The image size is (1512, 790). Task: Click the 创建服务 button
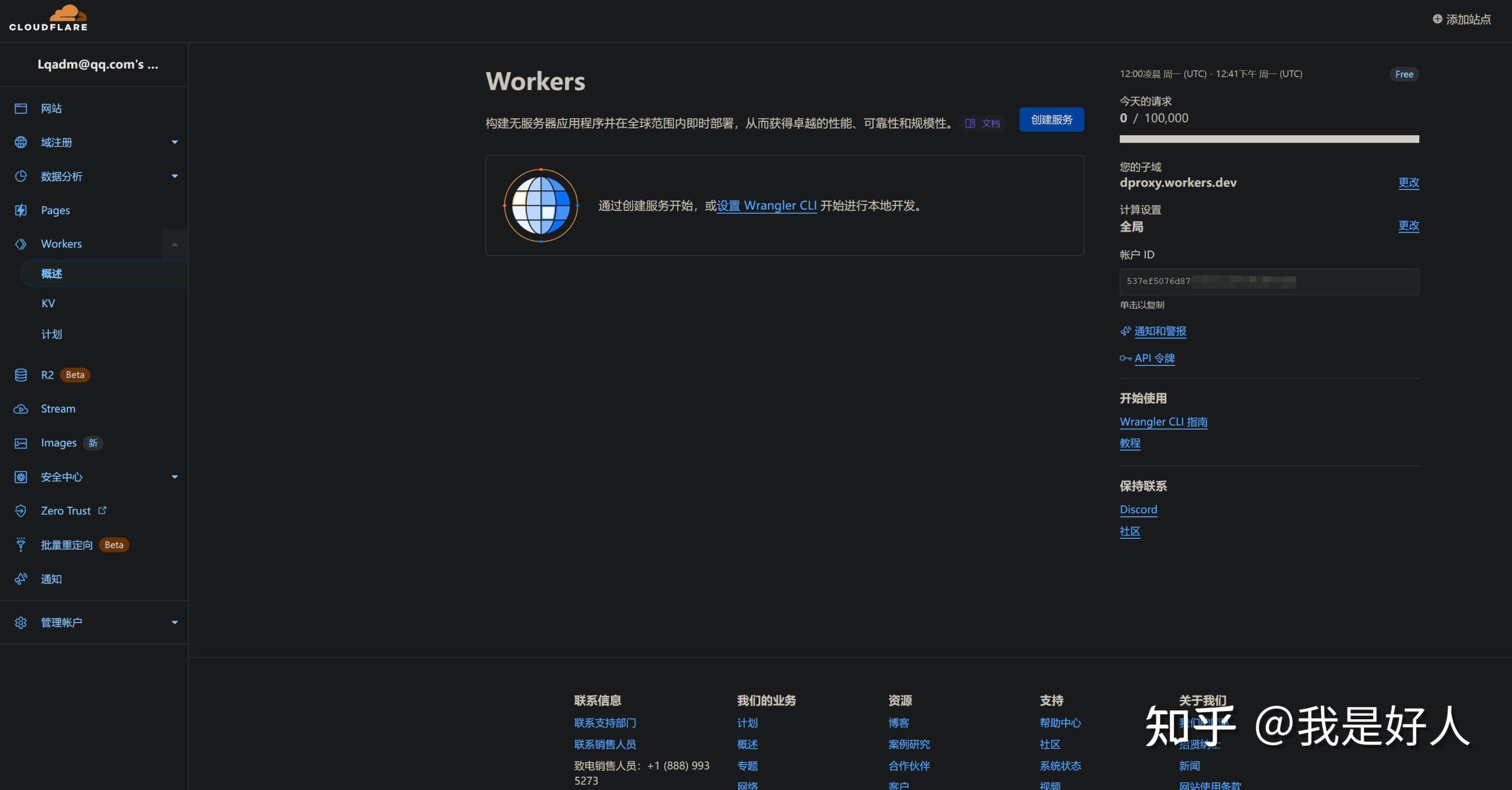coord(1051,120)
